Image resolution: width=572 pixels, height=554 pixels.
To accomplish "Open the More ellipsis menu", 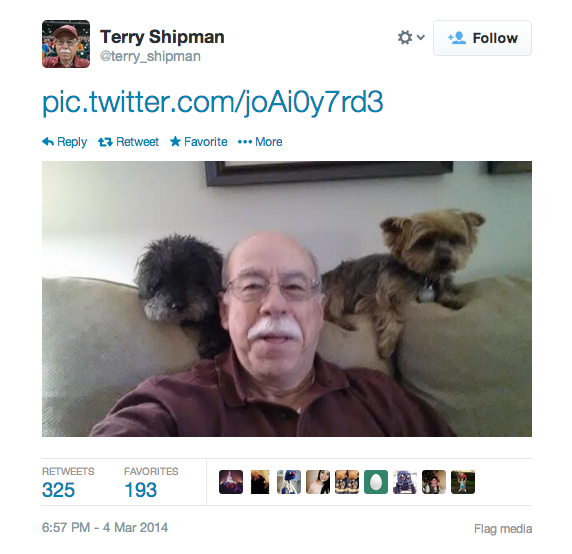I will [x=260, y=142].
